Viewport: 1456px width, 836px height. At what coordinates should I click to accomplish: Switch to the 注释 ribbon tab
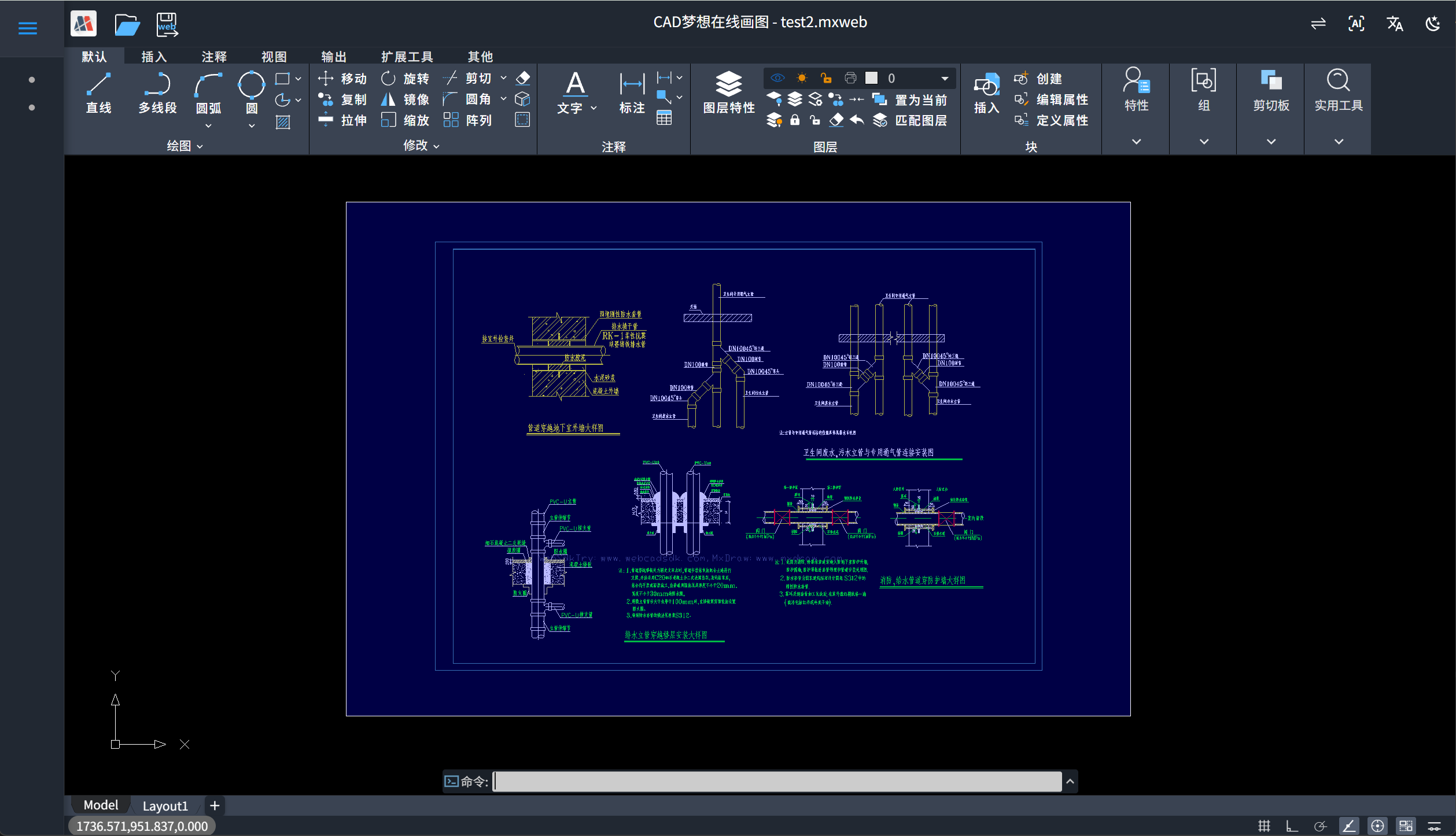(214, 57)
